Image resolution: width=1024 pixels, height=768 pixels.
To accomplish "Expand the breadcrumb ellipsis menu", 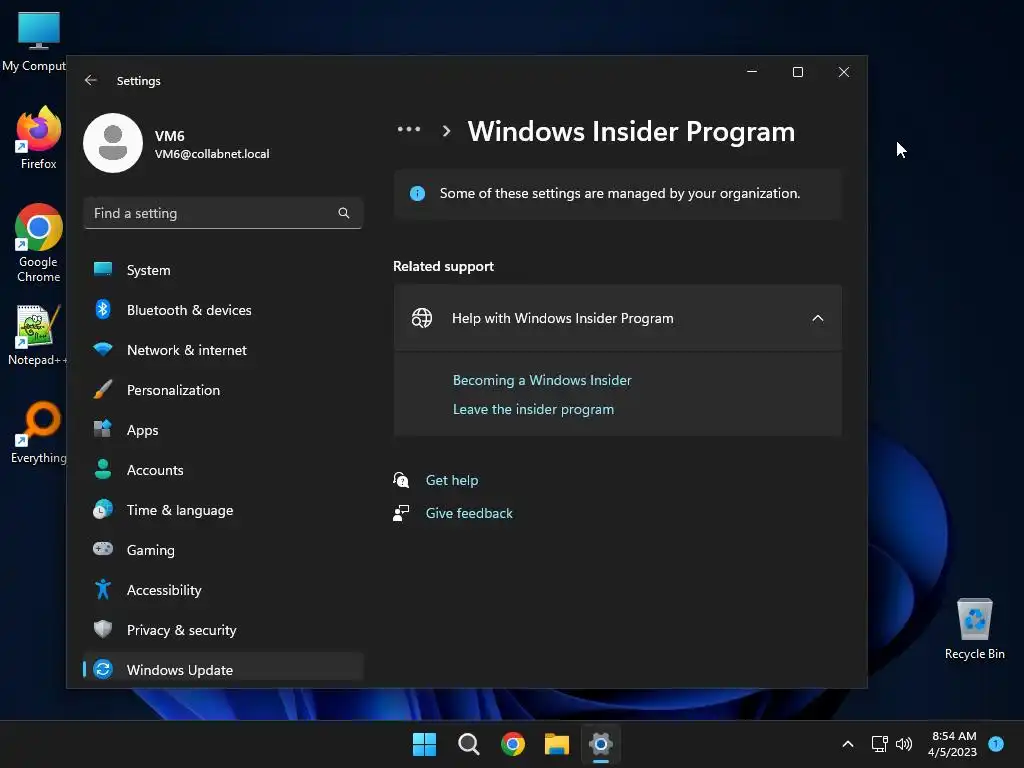I will (x=409, y=129).
